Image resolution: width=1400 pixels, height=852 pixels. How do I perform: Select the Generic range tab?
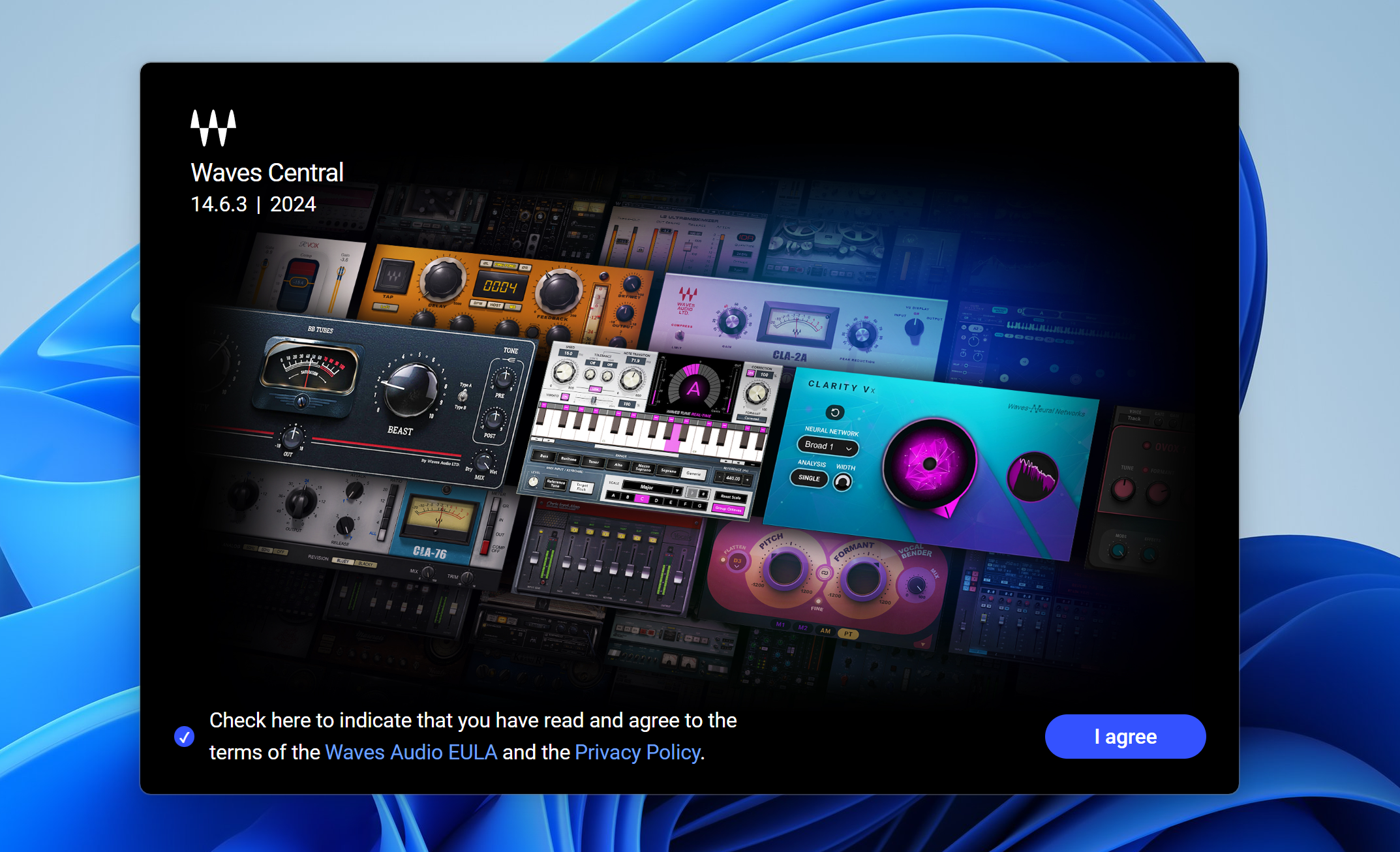(693, 474)
